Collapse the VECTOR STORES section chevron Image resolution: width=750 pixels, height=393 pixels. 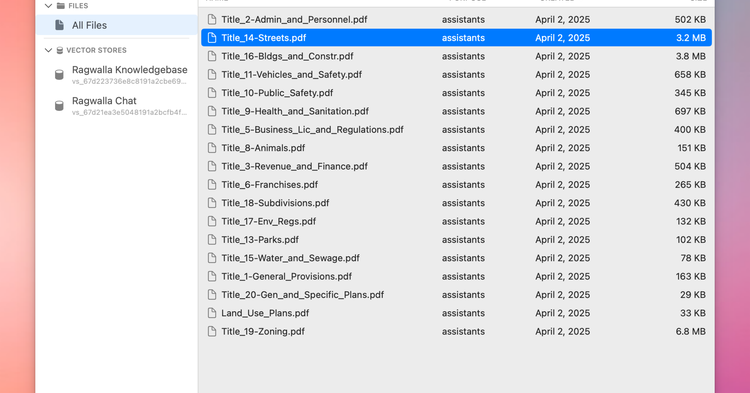tap(48, 50)
